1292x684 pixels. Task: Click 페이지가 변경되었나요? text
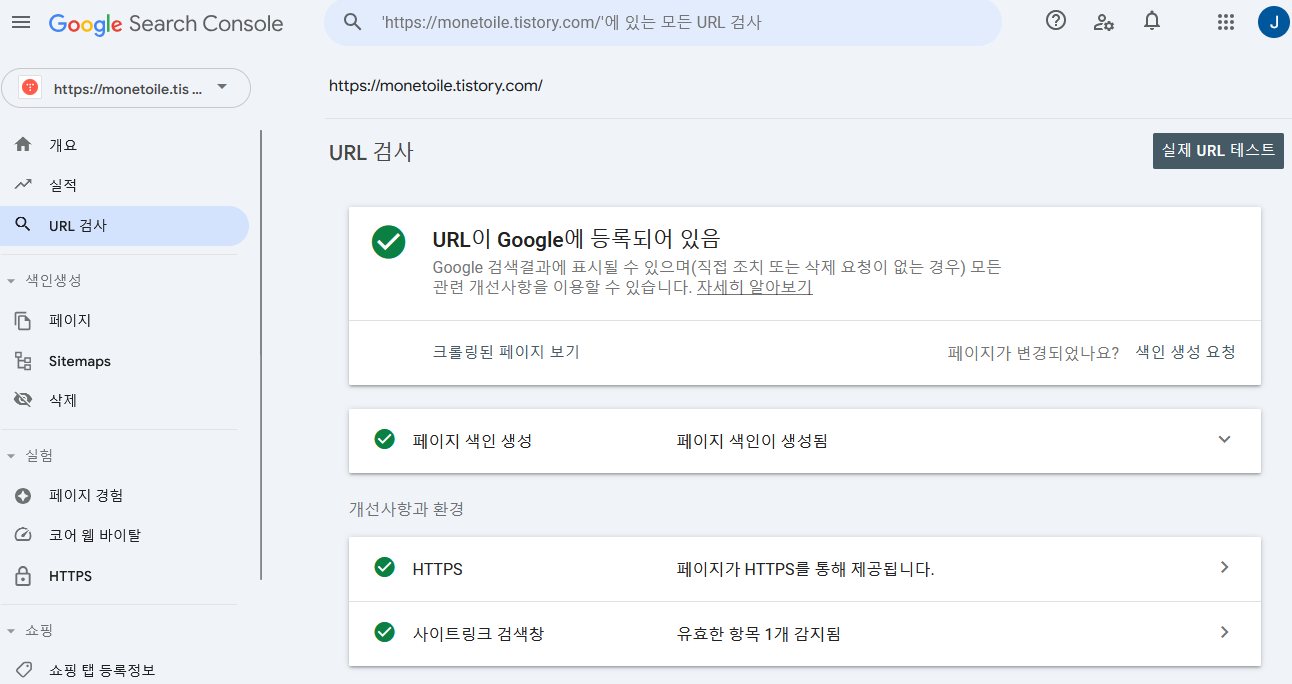tap(1033, 352)
